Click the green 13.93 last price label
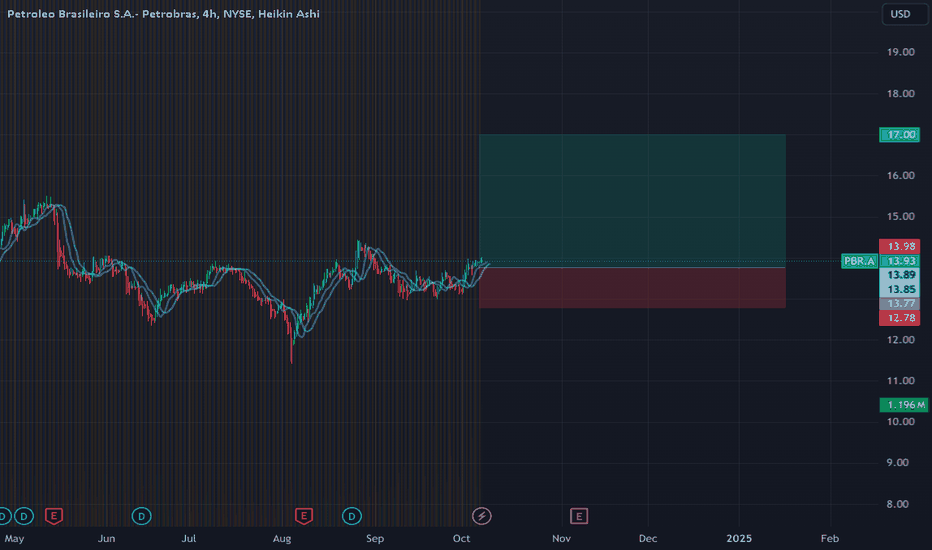 tap(899, 261)
